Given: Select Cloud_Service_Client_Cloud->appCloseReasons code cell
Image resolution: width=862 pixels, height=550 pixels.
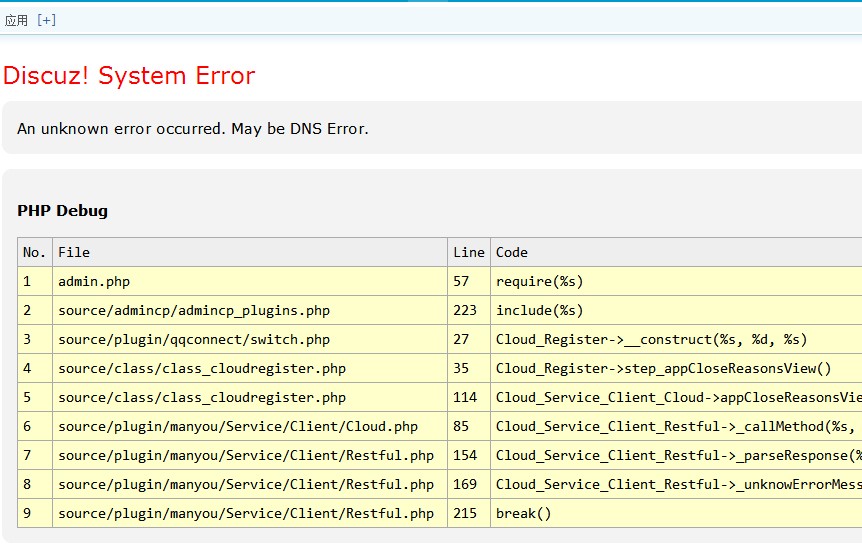Looking at the screenshot, I should (x=676, y=398).
